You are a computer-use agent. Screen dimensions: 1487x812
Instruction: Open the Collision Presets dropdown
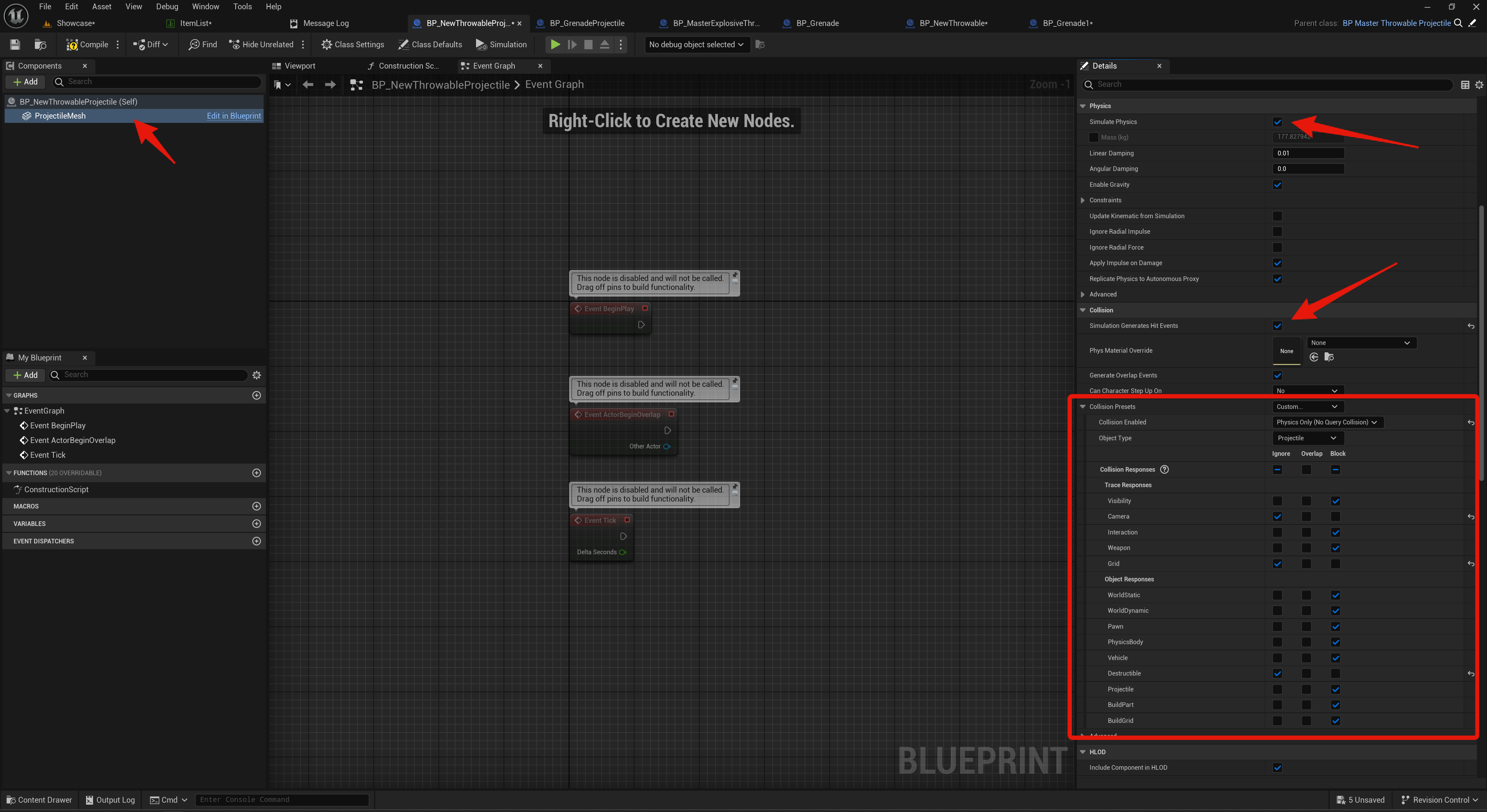point(1308,406)
